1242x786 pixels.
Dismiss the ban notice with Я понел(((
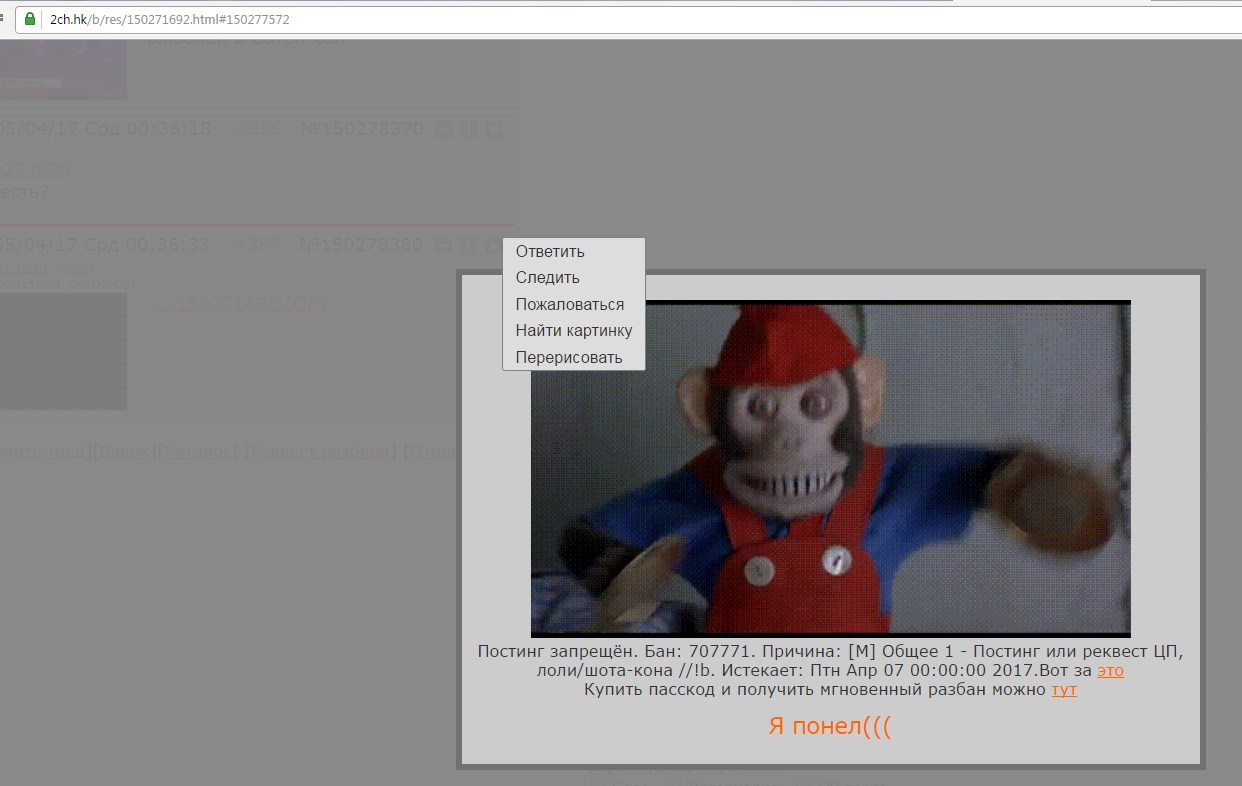pos(829,726)
